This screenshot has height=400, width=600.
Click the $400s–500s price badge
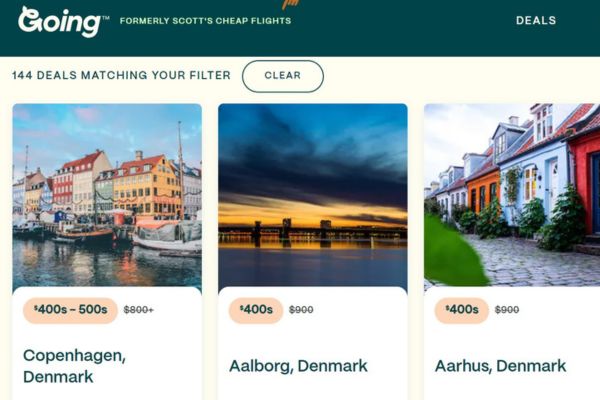[x=70, y=310]
